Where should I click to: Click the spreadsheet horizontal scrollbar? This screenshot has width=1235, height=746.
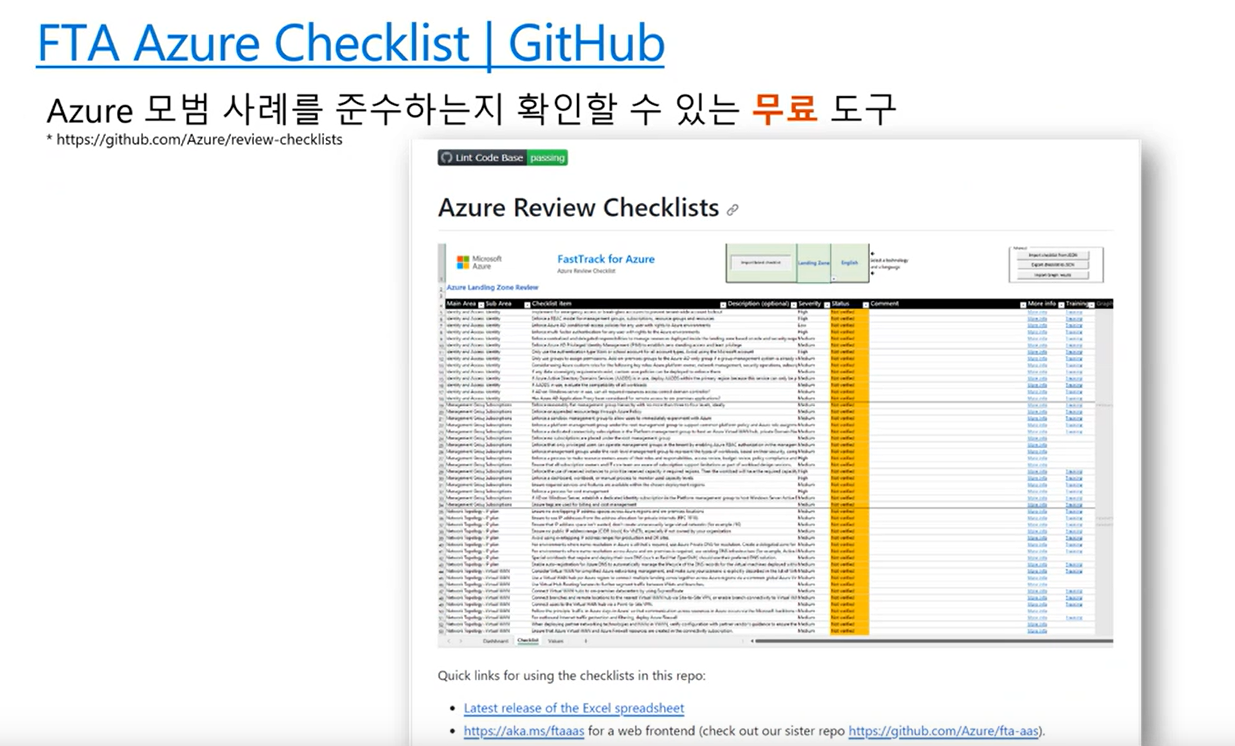(x=933, y=641)
